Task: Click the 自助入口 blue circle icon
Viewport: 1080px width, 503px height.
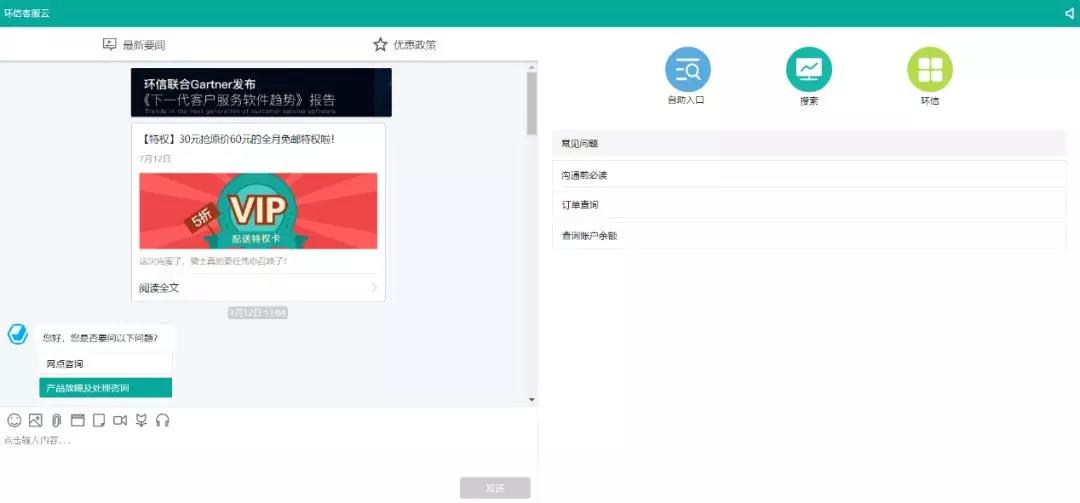Action: point(687,70)
